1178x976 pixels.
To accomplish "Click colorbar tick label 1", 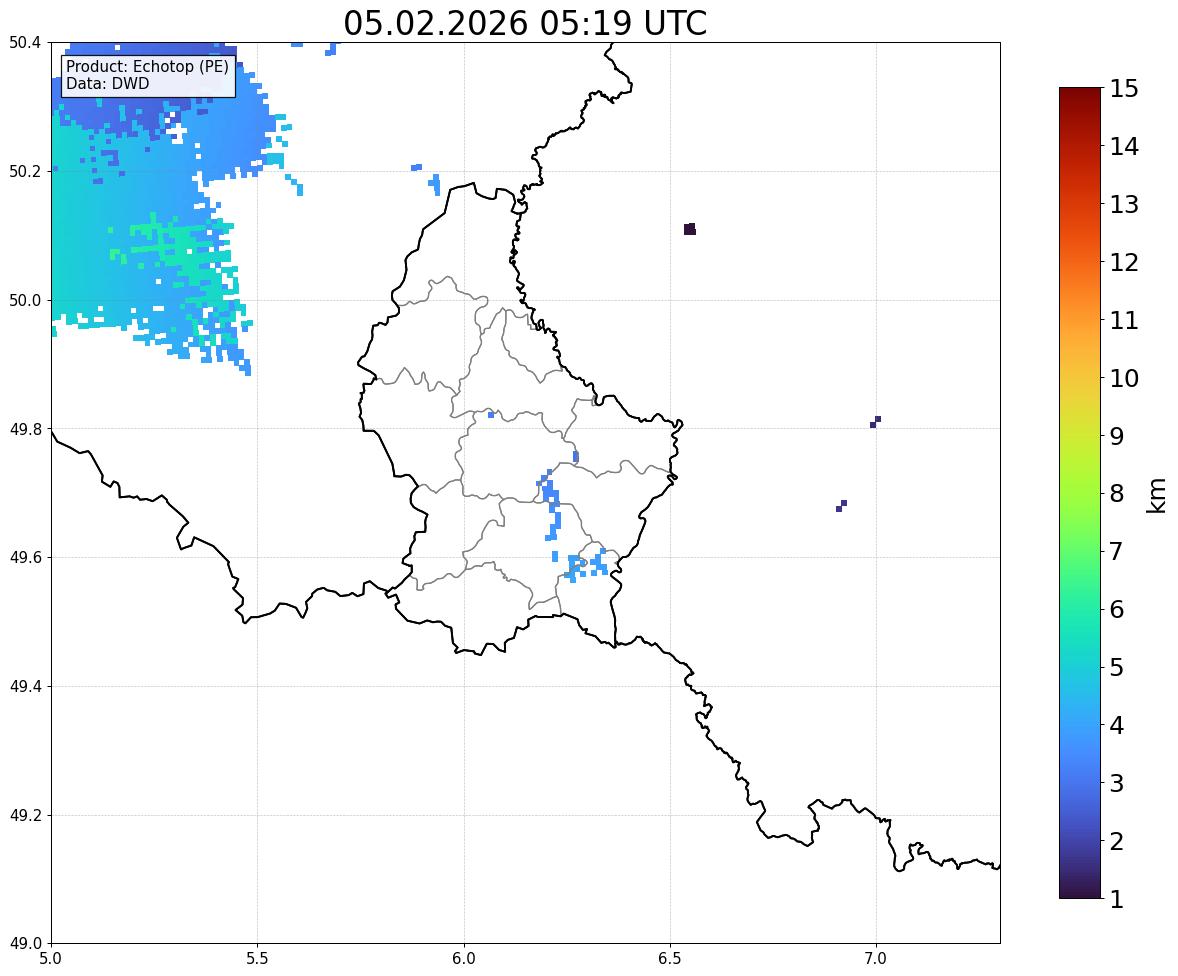I will 1117,899.
